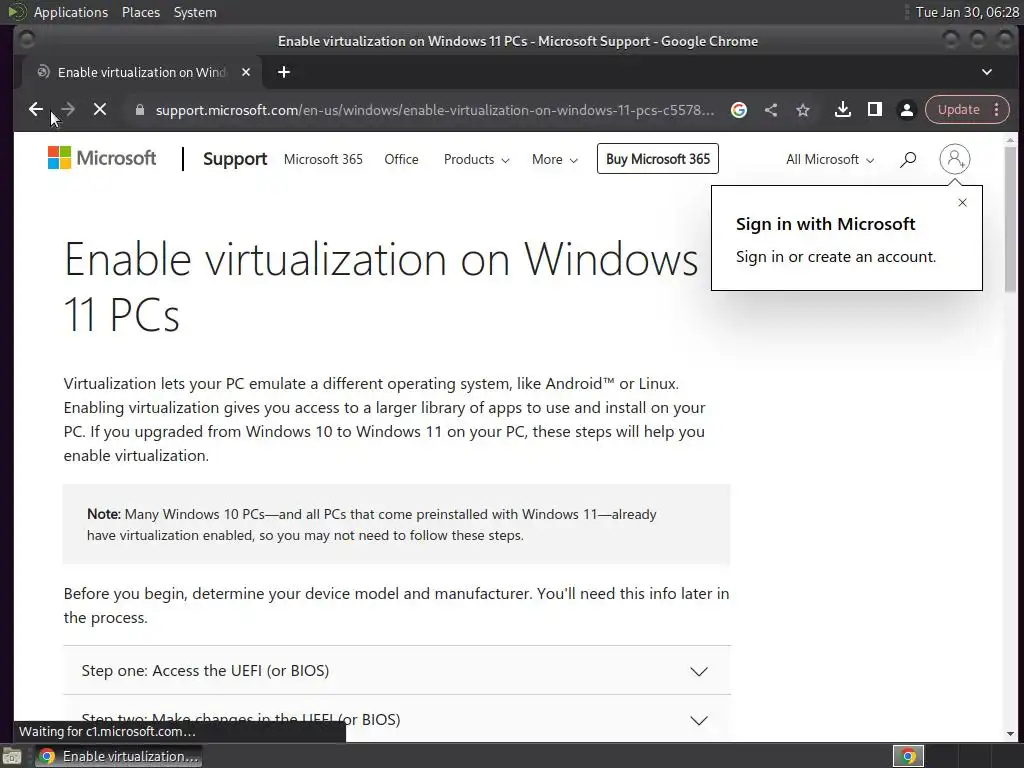The image size is (1024, 768).
Task: Click the forward navigation arrow
Action: (x=67, y=110)
